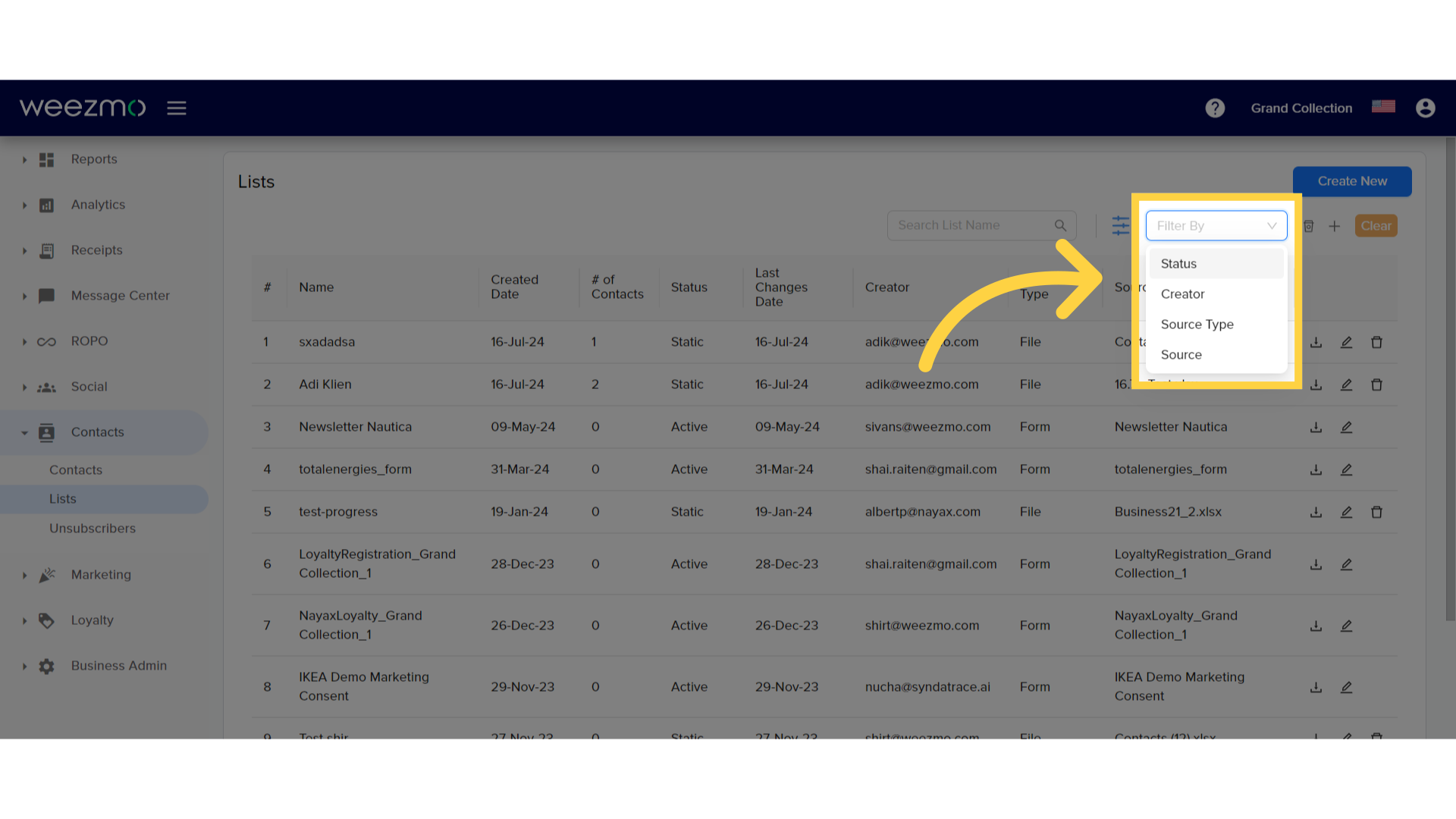Open the user account profile icon
This screenshot has width=1456, height=819.
(x=1426, y=108)
